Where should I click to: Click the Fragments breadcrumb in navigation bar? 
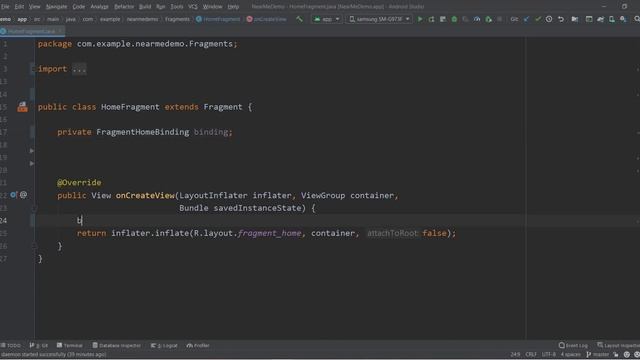click(x=177, y=19)
